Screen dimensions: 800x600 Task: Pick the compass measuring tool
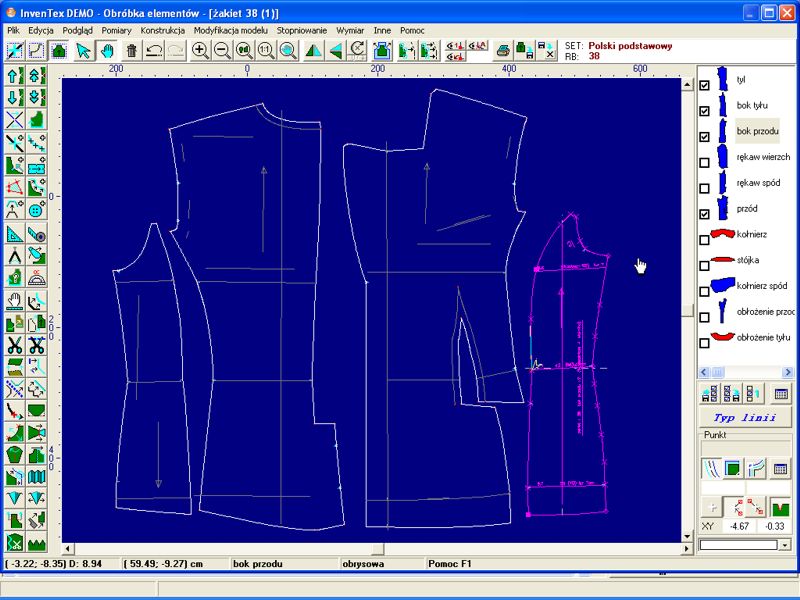point(15,255)
